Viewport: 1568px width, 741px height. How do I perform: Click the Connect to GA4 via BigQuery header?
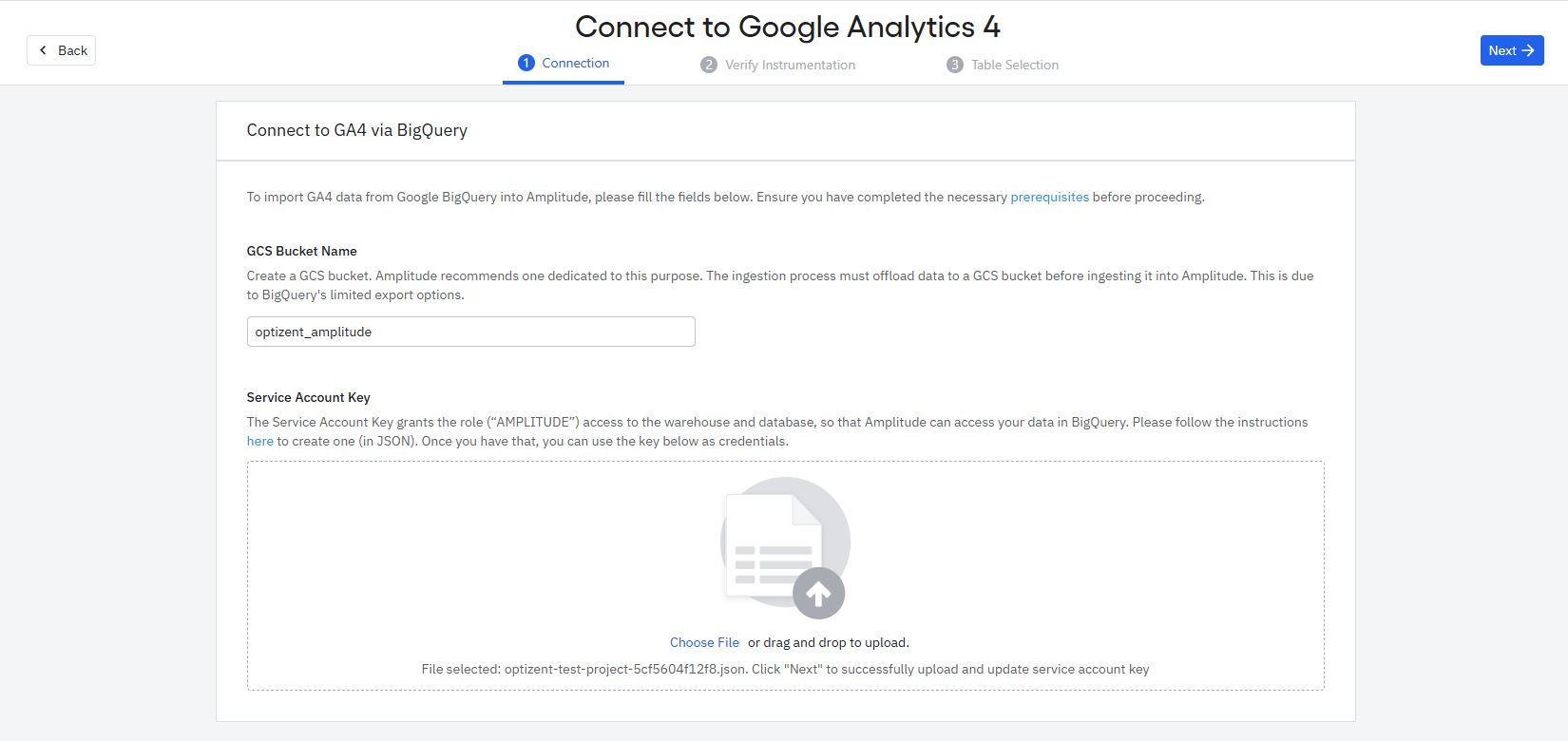[x=356, y=130]
